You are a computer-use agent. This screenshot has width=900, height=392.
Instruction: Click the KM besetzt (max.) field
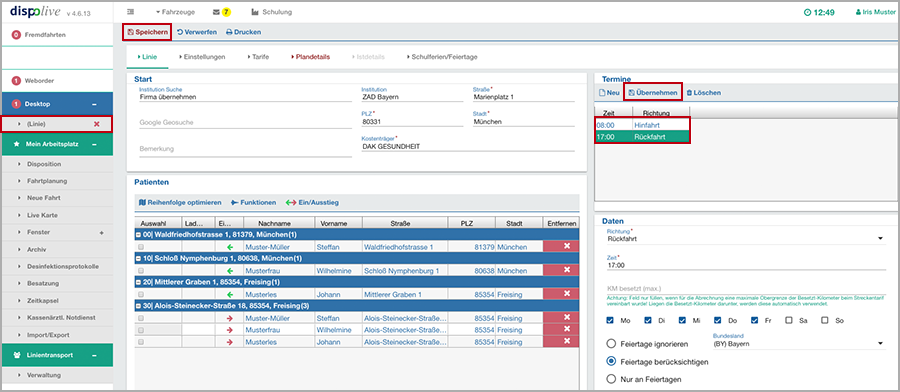(746, 289)
